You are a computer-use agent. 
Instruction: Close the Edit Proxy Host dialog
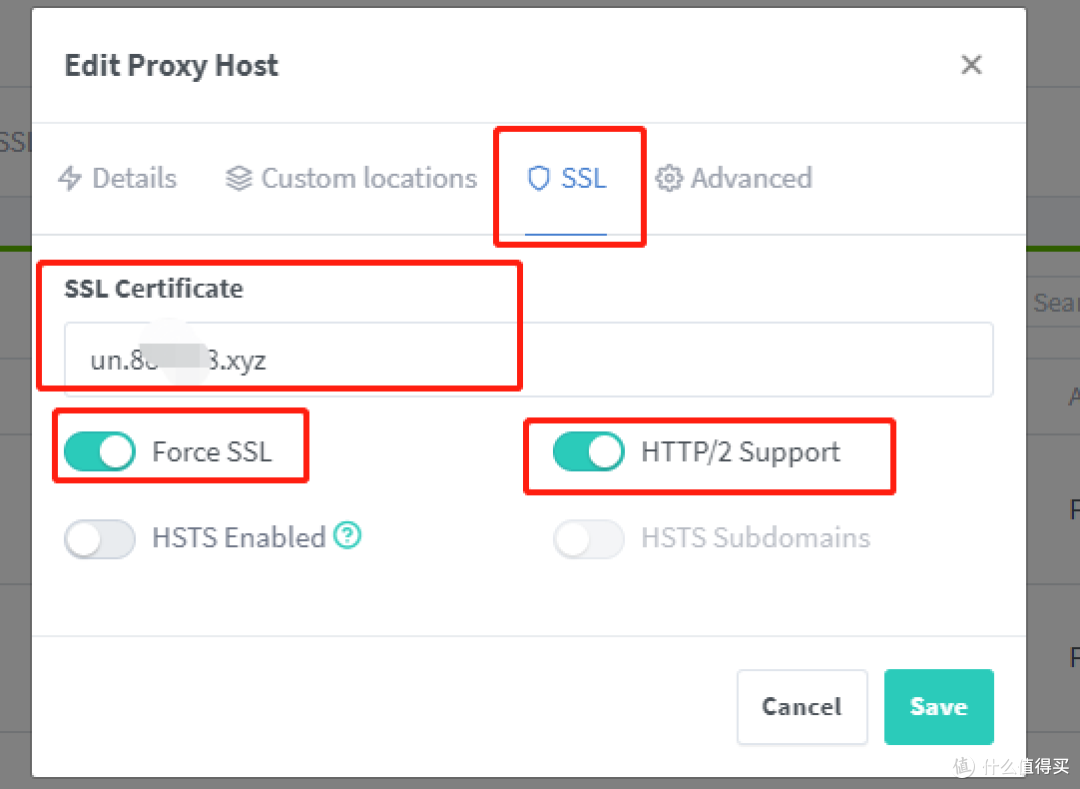coord(971,64)
